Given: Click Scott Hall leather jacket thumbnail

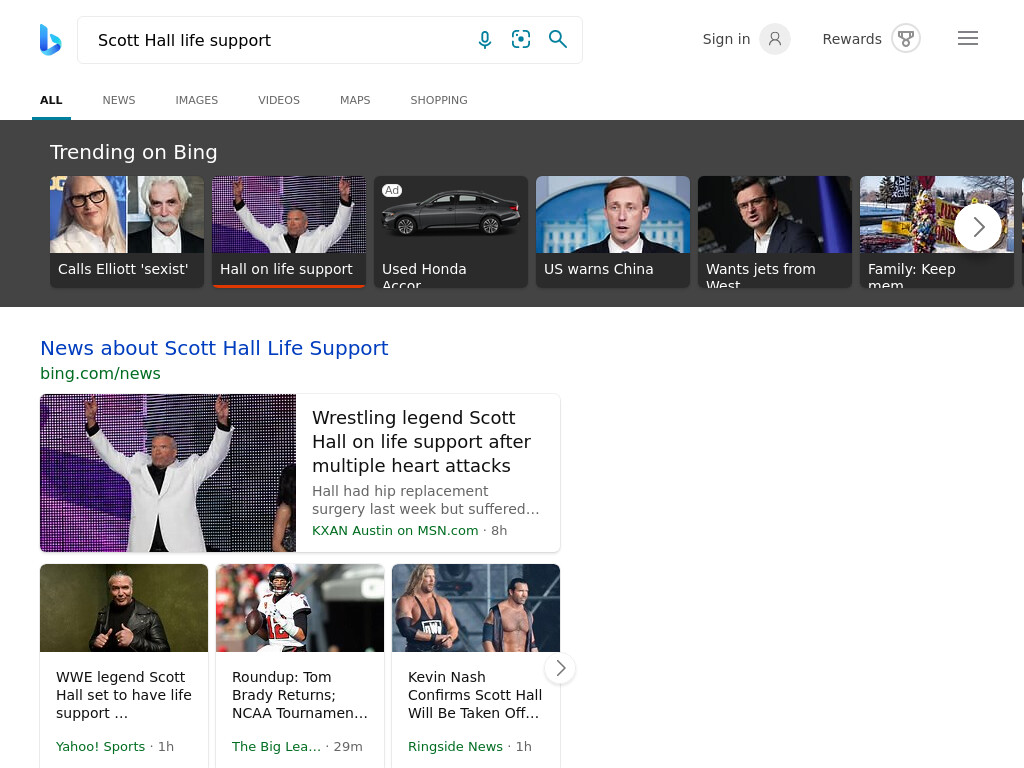Looking at the screenshot, I should [x=124, y=608].
